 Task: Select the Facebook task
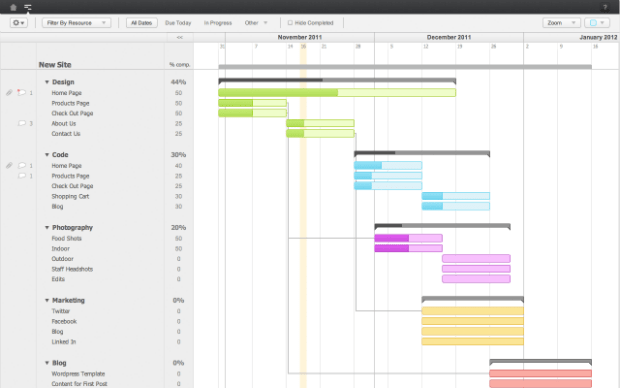pyautogui.click(x=64, y=321)
